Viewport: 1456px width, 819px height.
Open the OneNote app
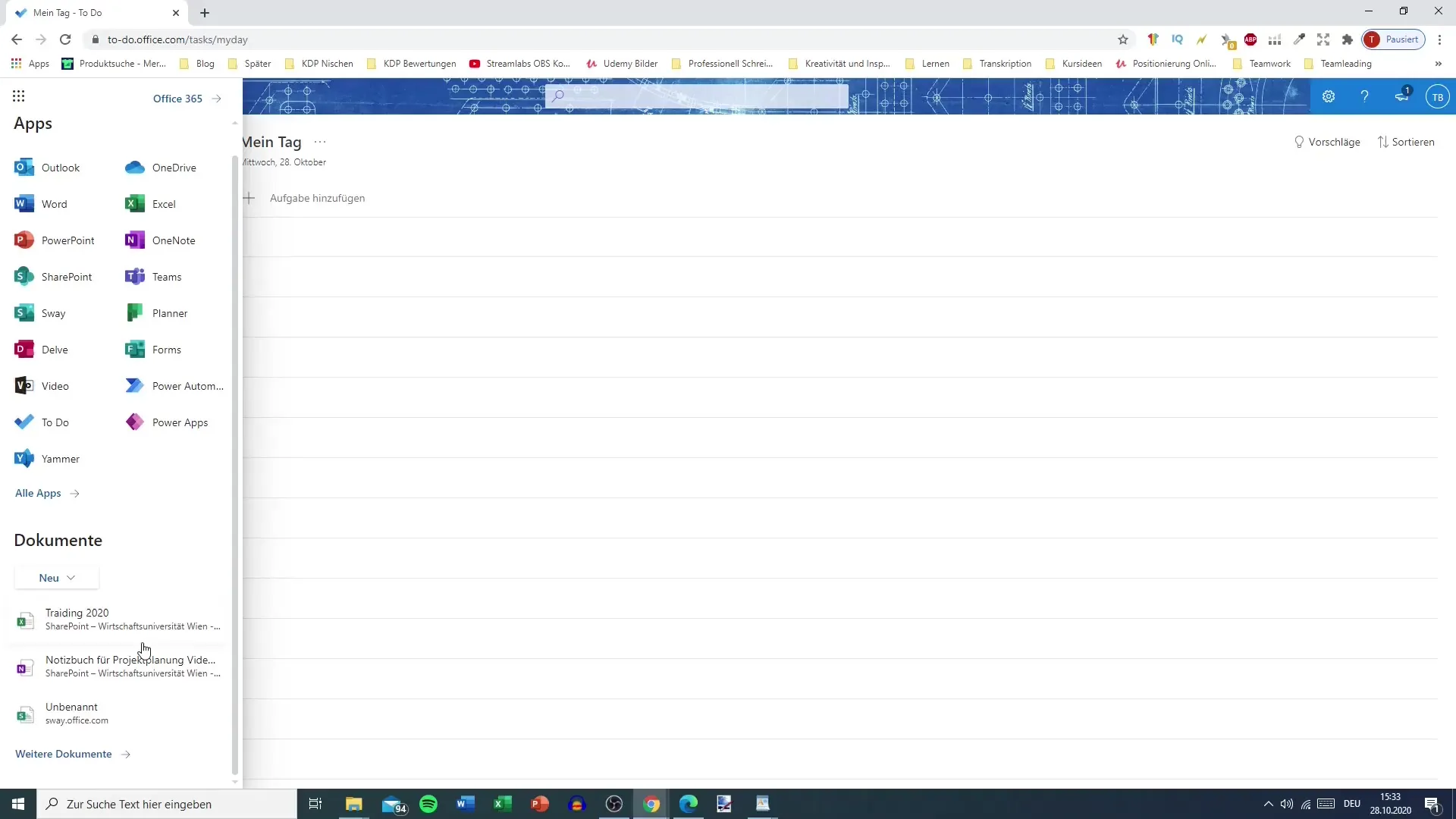point(160,240)
